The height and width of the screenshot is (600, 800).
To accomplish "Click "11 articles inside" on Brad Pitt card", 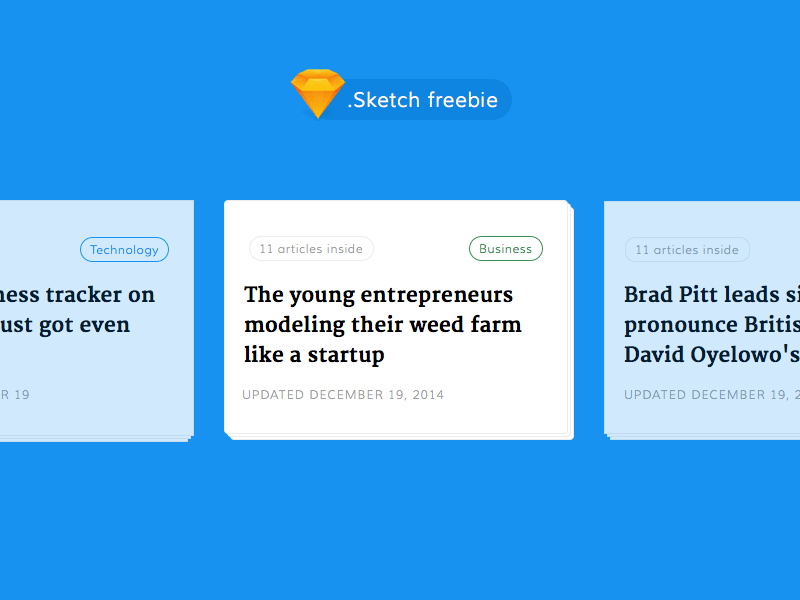I will point(687,249).
